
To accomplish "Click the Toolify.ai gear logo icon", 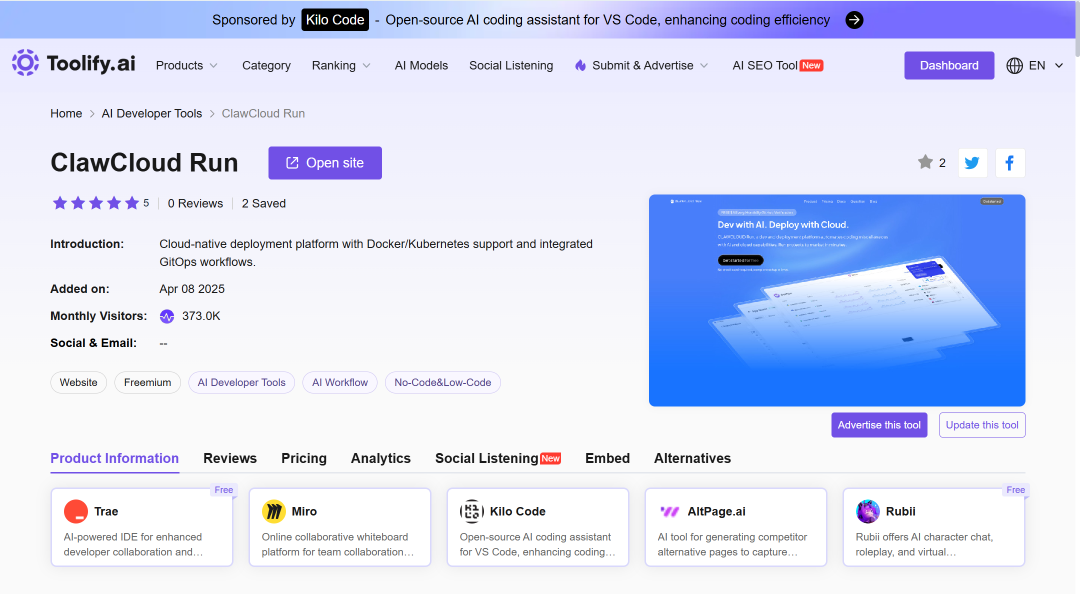I will tap(25, 63).
